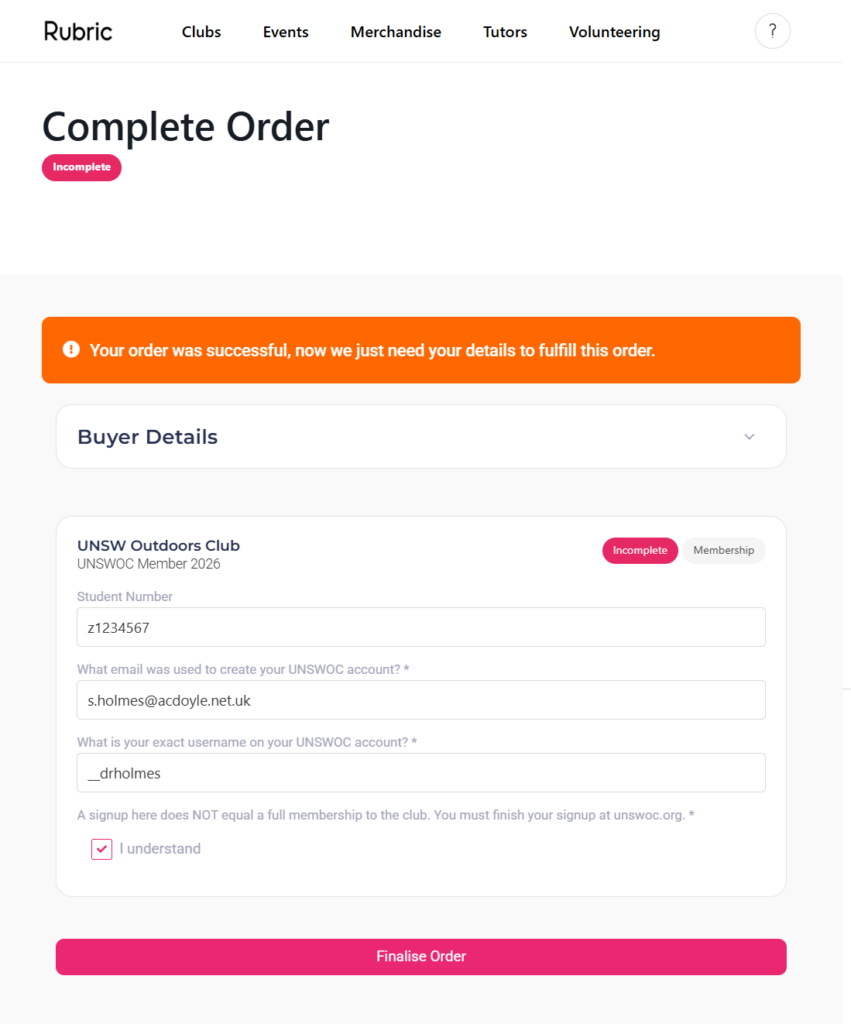Edit the UNSWOC username field
Image resolution: width=851 pixels, height=1024 pixels.
coord(421,773)
